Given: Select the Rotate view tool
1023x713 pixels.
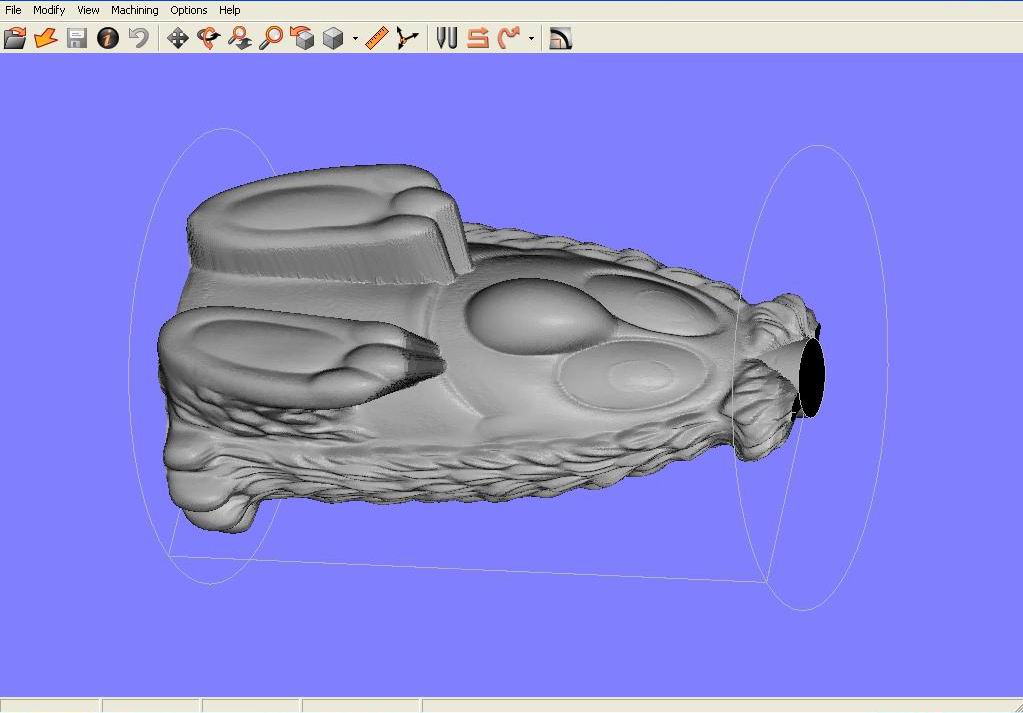Looking at the screenshot, I should point(209,38).
